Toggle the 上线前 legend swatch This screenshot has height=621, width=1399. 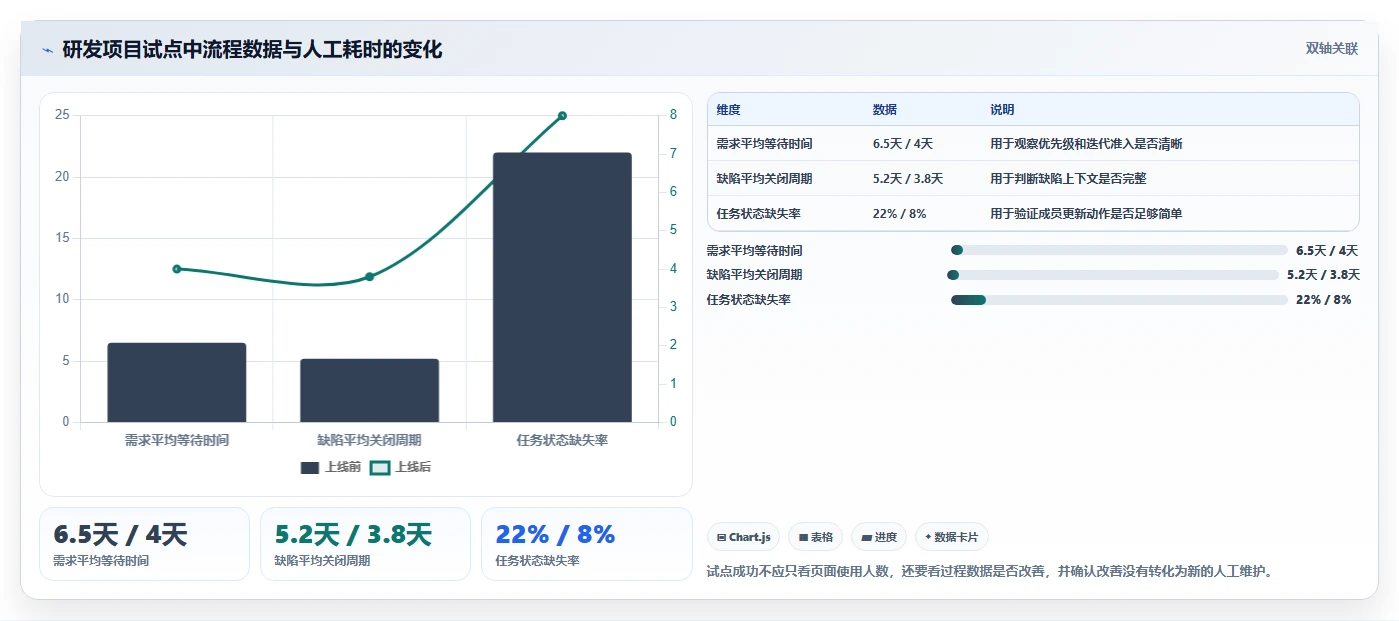[310, 467]
